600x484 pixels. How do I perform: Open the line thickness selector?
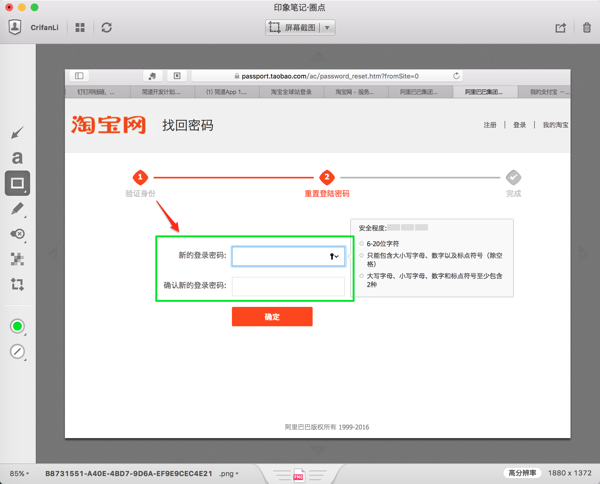tap(17, 351)
